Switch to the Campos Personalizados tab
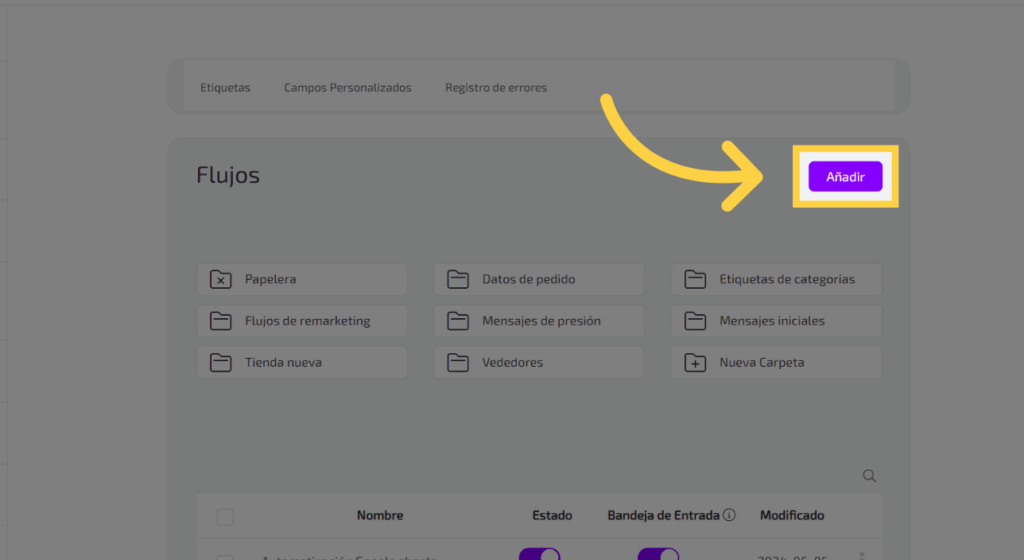The width and height of the screenshot is (1024, 560). point(347,88)
